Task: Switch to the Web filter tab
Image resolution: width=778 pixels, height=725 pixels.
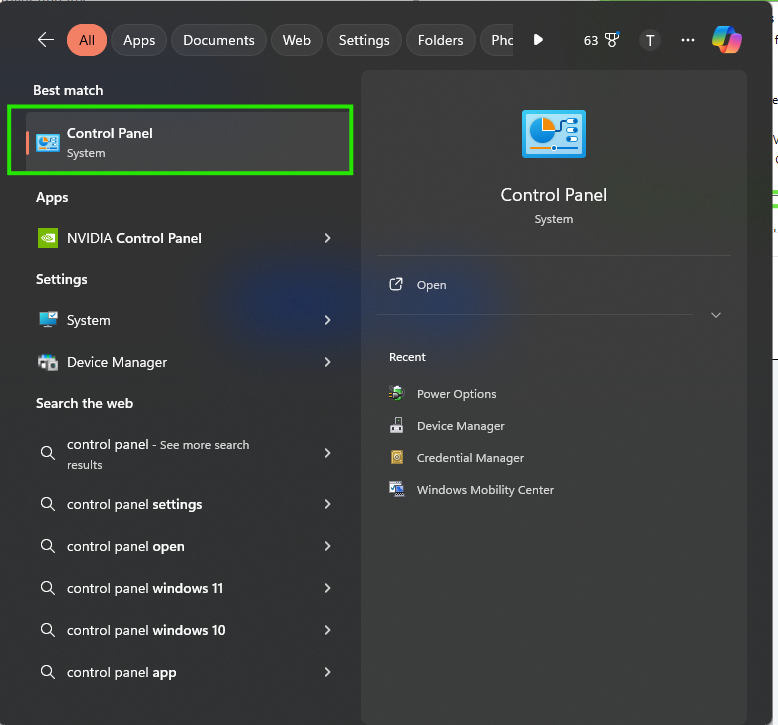Action: coord(297,40)
